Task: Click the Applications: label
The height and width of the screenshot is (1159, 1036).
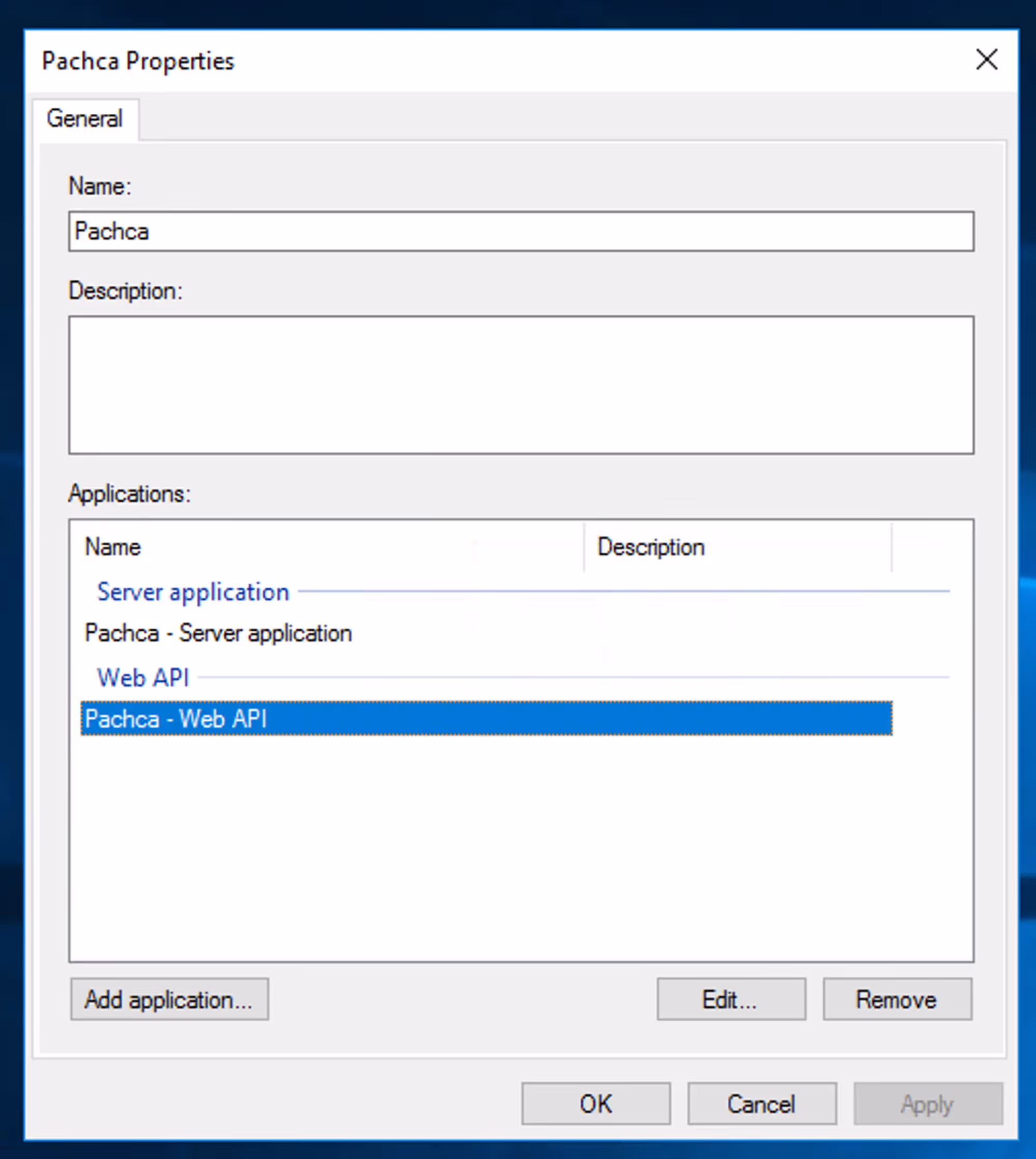Action: point(129,494)
